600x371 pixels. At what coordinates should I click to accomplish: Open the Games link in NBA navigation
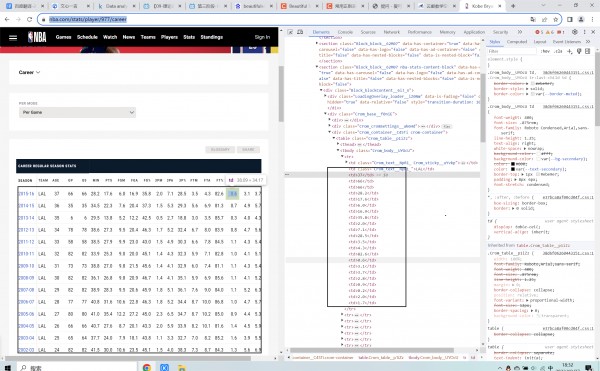coord(64,37)
